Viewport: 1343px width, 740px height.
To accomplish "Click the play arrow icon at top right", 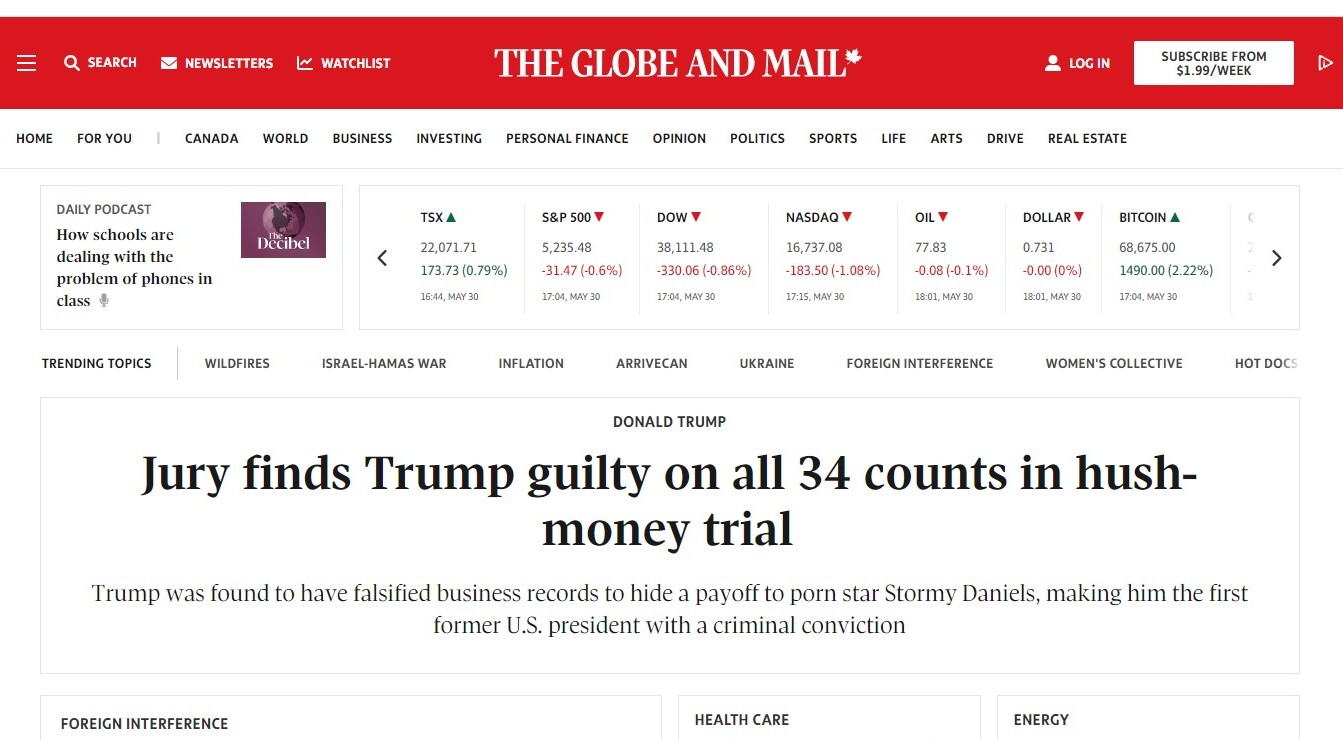I will coord(1326,63).
